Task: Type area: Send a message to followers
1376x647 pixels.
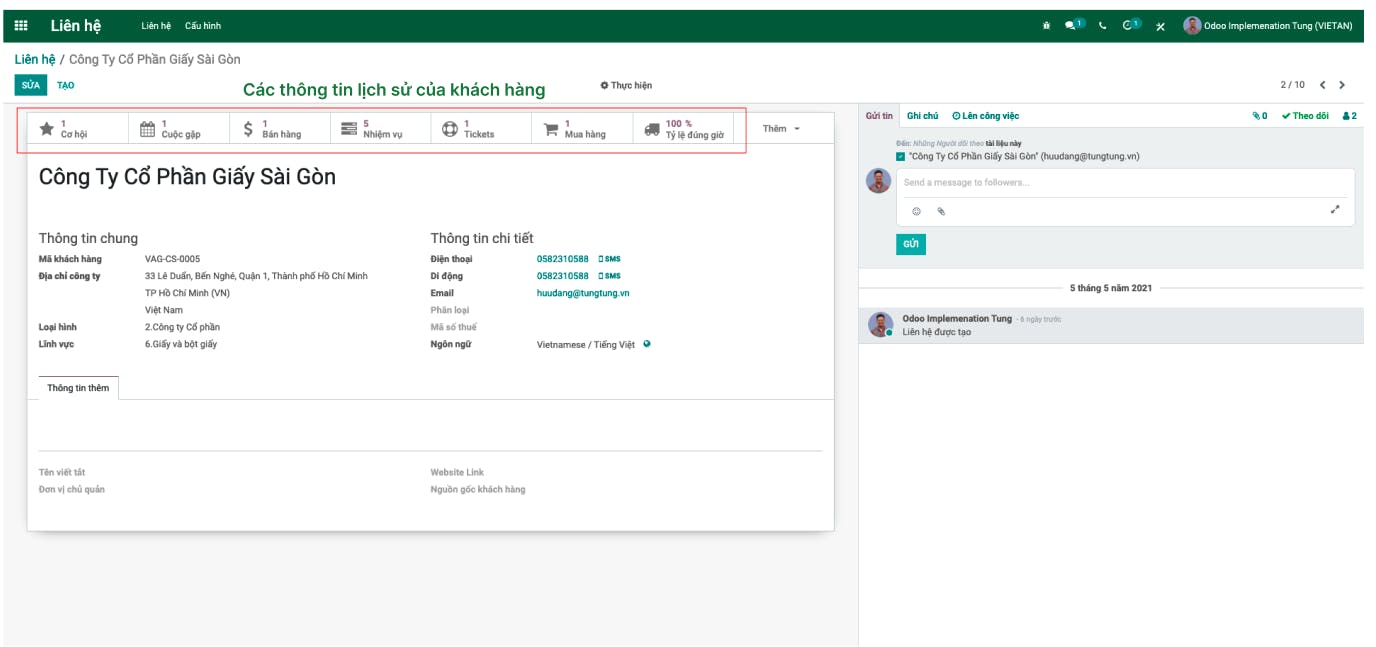Action: [x=1125, y=183]
